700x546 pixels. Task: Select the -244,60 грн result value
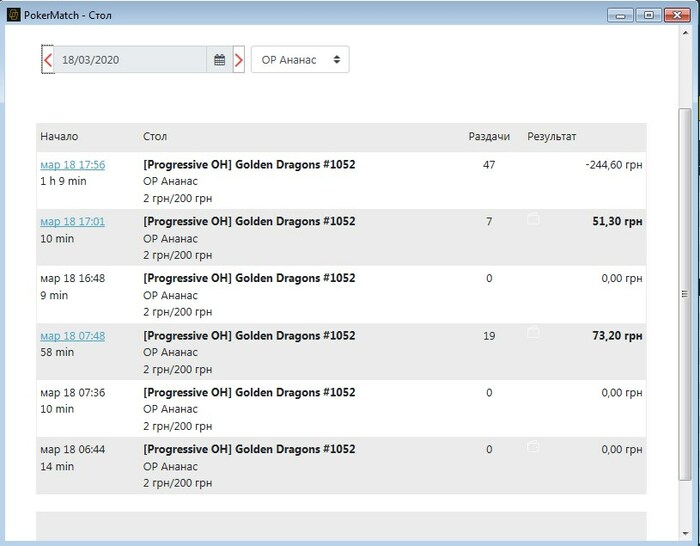point(614,165)
